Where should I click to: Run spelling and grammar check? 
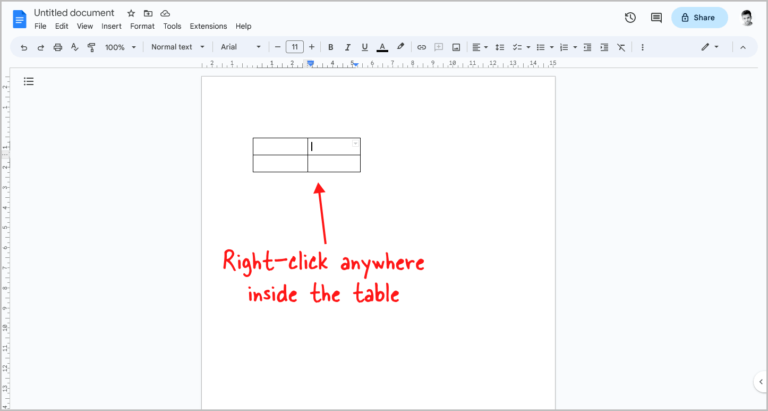tap(74, 47)
